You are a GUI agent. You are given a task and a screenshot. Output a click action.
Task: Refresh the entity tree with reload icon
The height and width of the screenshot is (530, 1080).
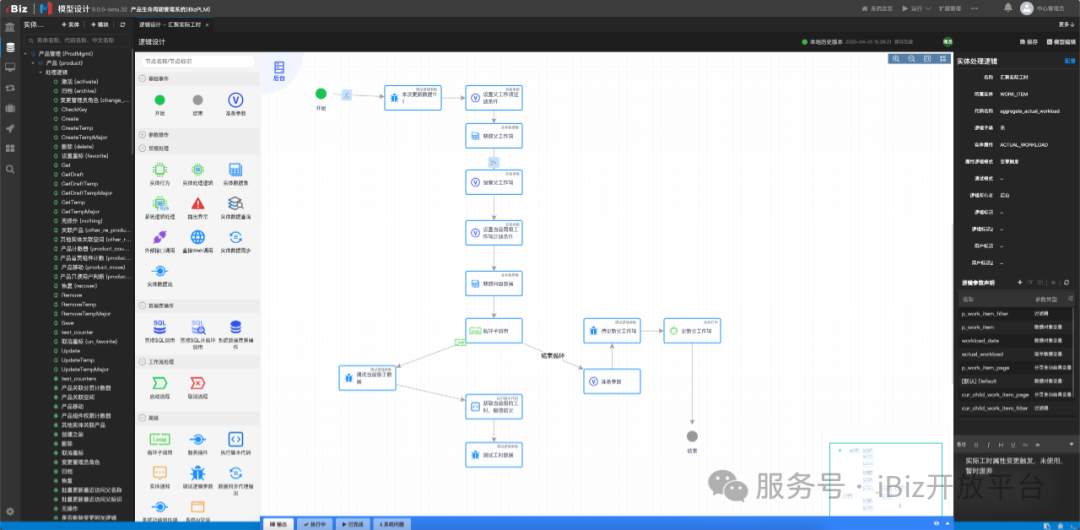(123, 24)
